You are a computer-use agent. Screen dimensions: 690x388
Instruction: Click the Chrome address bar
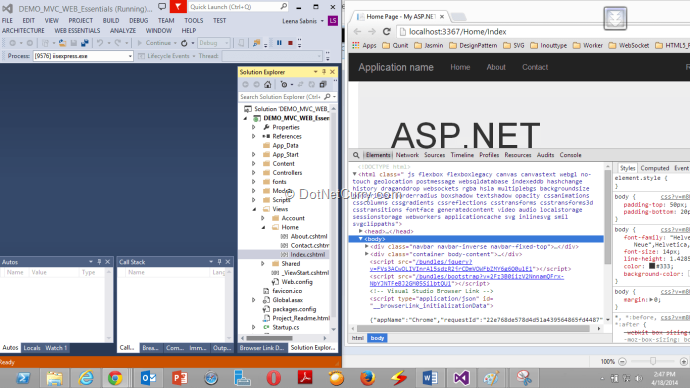[x=544, y=32]
